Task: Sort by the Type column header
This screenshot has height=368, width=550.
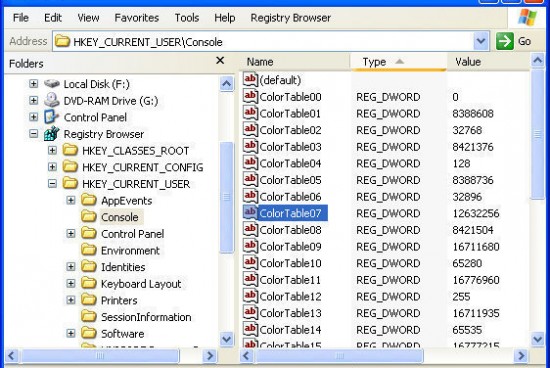Action: click(398, 62)
